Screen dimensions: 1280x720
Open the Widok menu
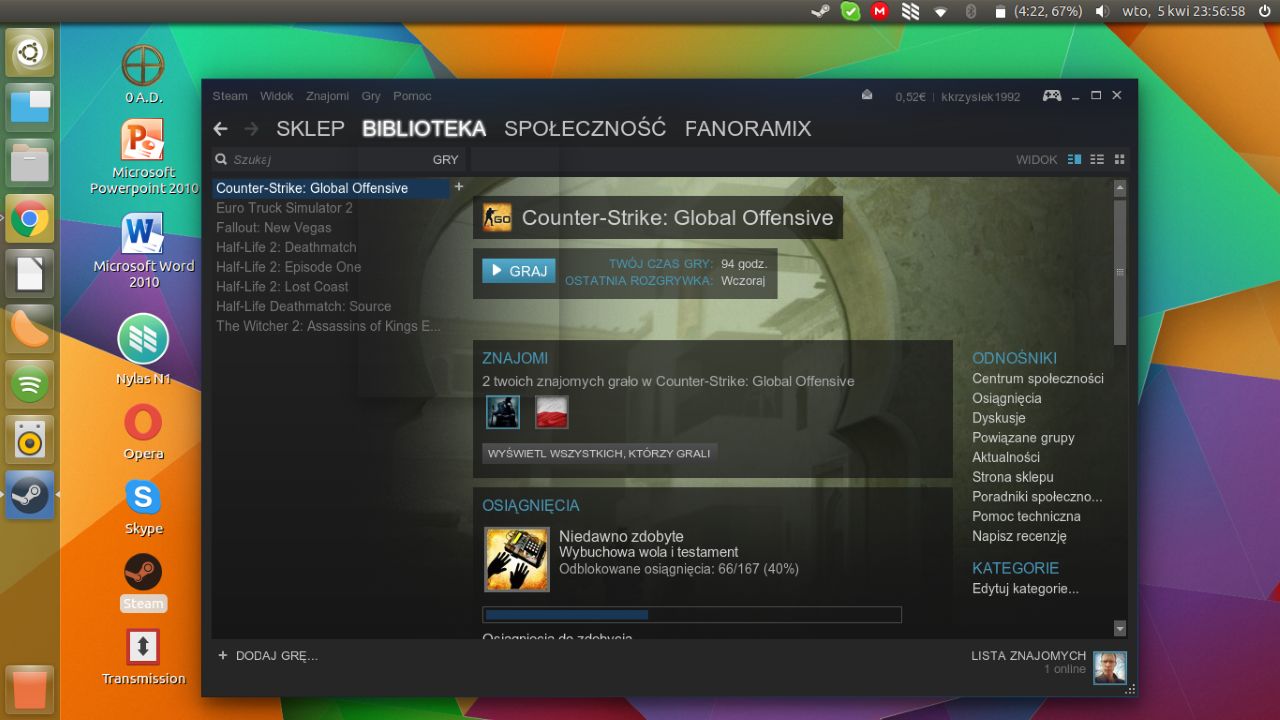coord(277,96)
